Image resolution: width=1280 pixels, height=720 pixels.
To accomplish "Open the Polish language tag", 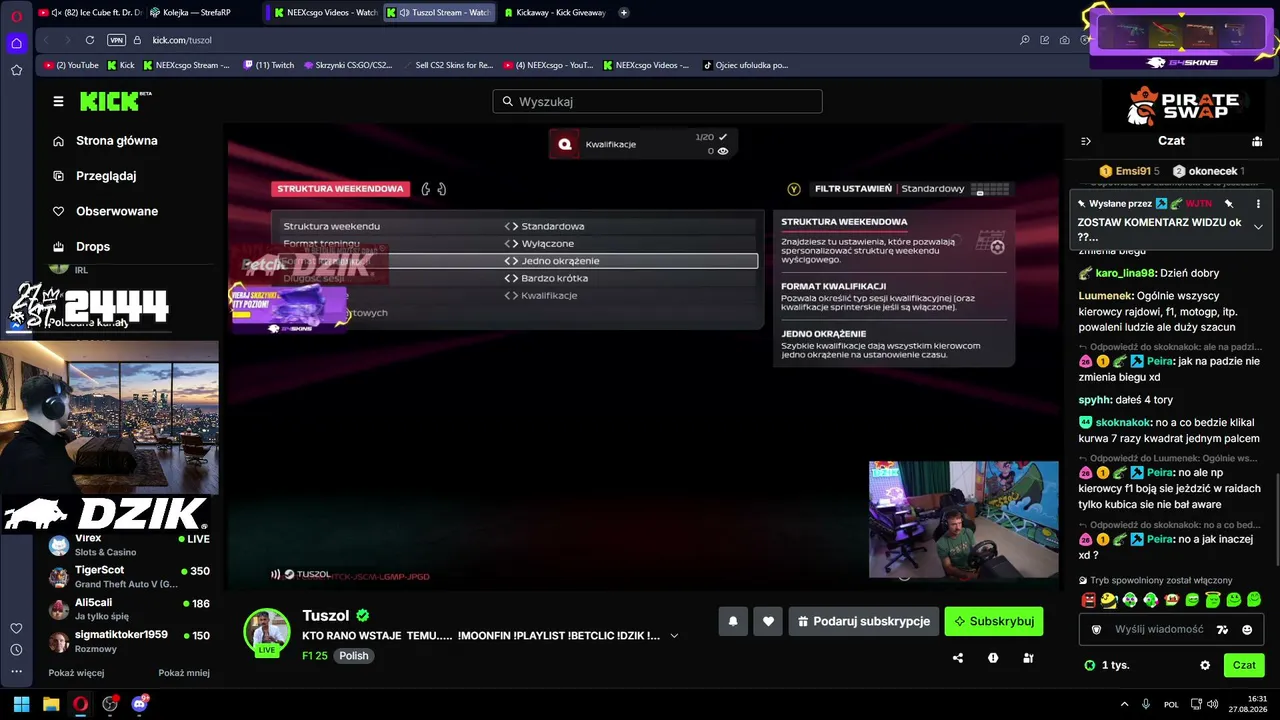I will point(353,656).
